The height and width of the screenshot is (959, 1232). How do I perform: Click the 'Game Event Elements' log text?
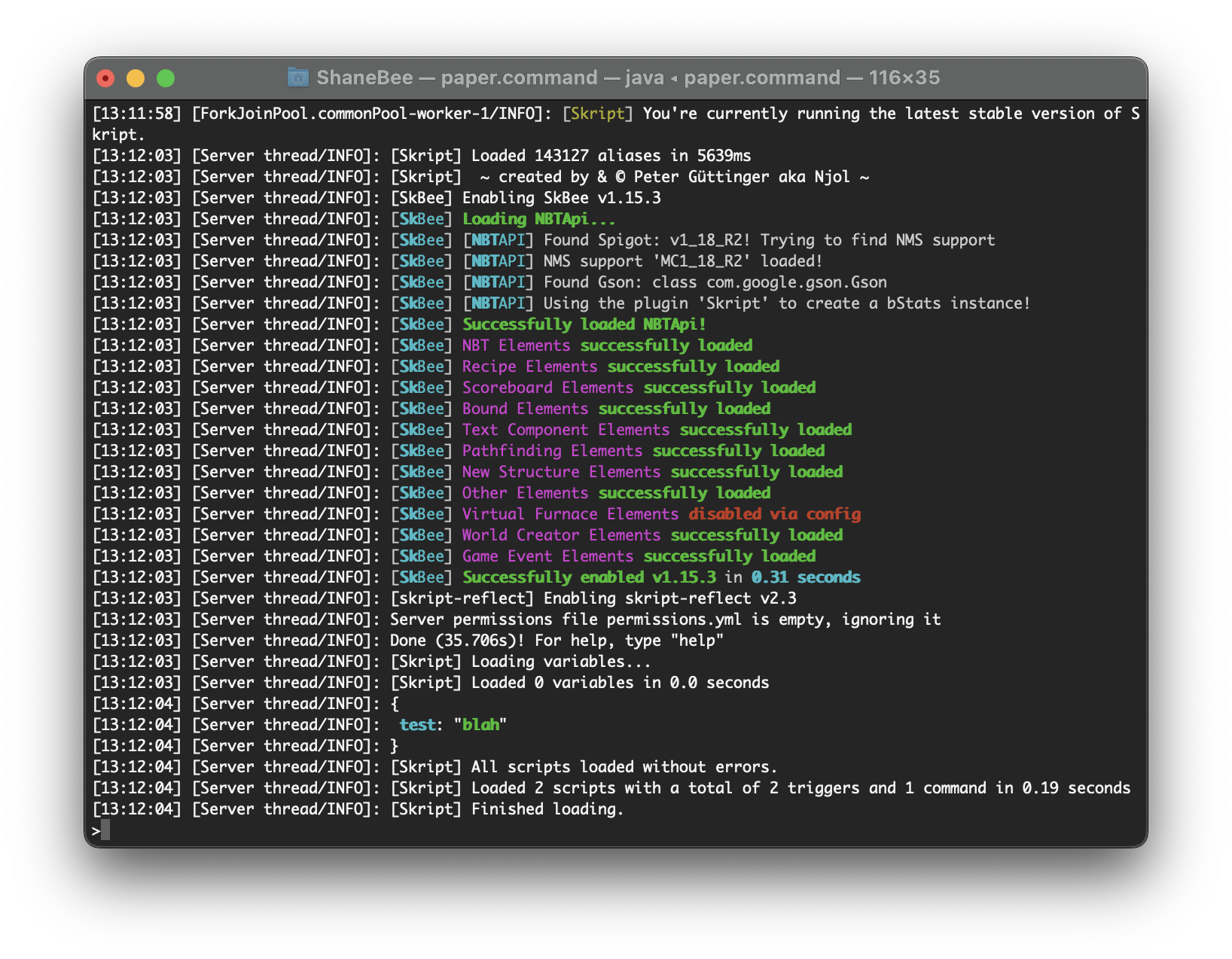pos(547,556)
